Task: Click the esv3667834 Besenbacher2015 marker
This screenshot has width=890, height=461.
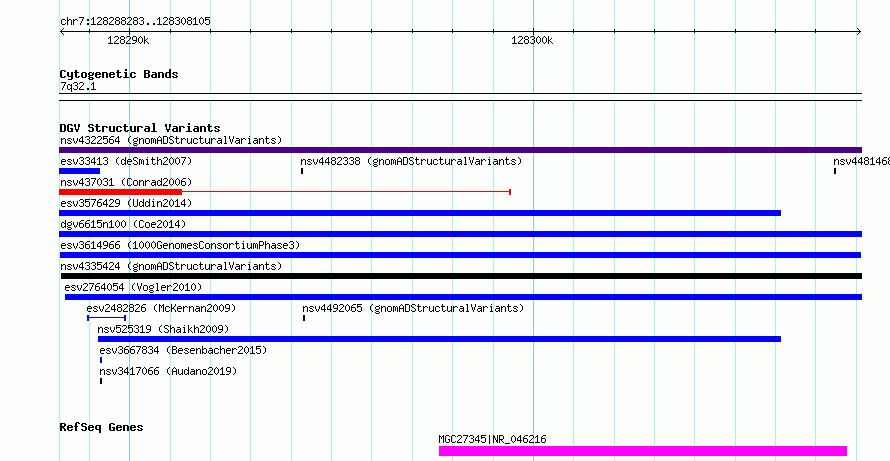Action: tap(101, 360)
